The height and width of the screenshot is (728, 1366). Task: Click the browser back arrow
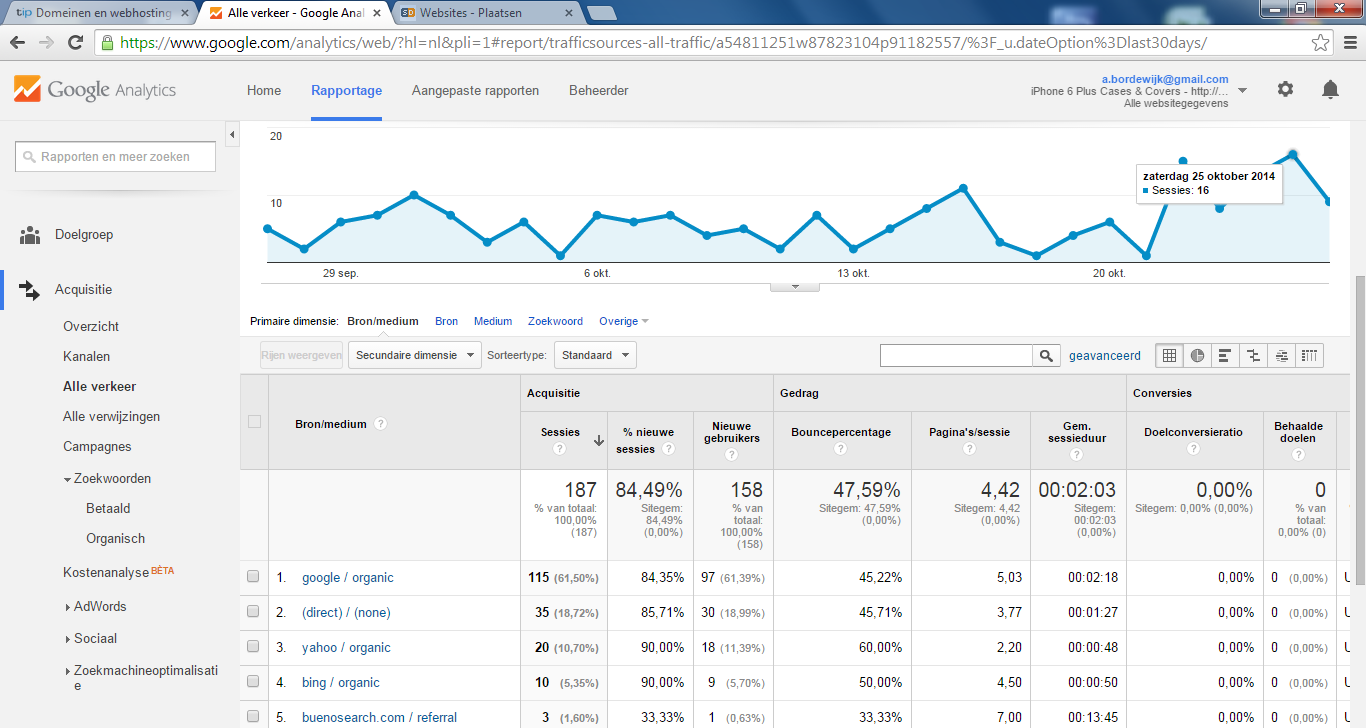17,43
